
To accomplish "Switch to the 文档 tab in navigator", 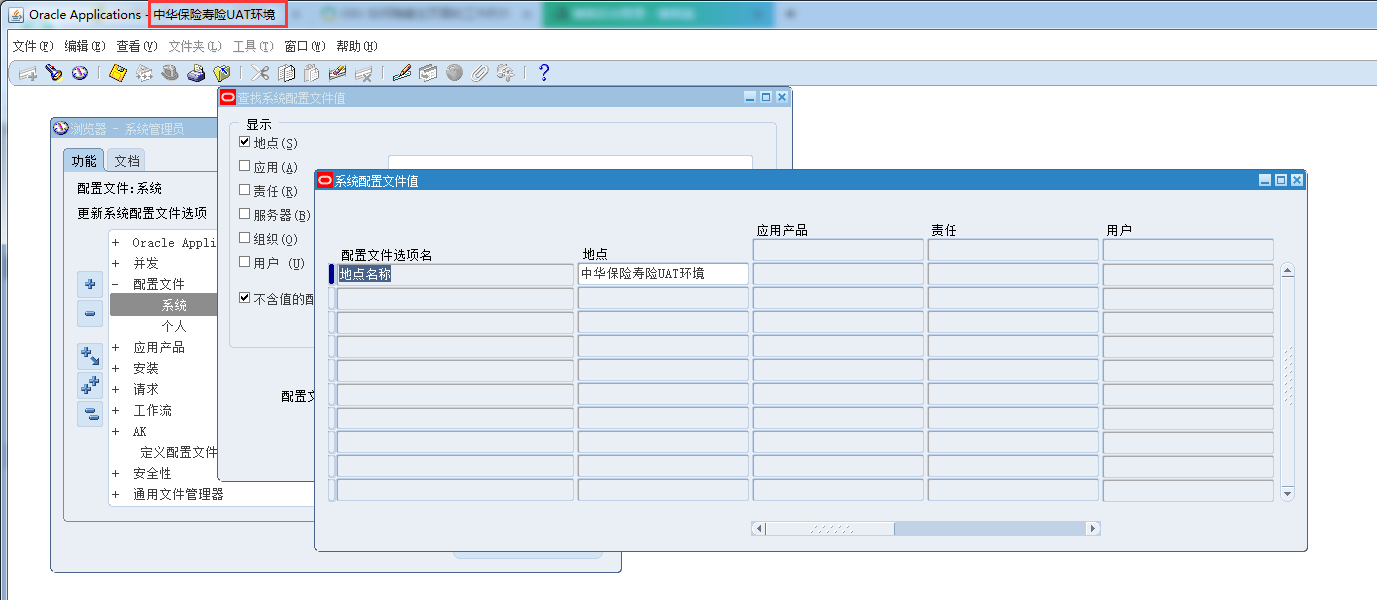I will (x=127, y=161).
